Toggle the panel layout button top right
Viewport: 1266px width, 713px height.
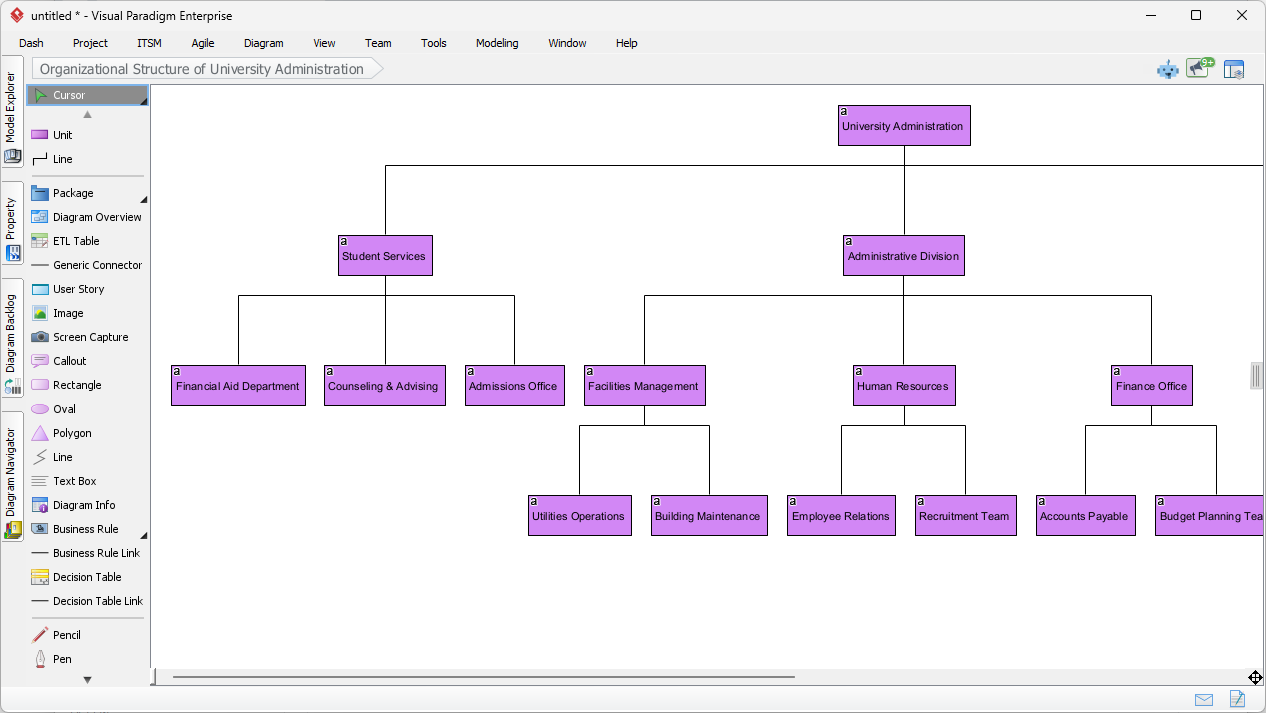point(1234,69)
